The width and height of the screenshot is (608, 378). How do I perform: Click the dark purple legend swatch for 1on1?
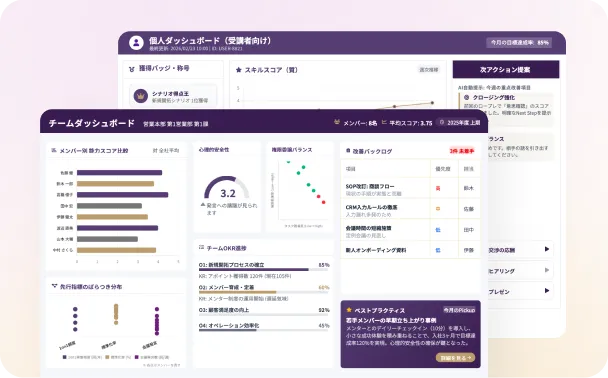click(65, 357)
